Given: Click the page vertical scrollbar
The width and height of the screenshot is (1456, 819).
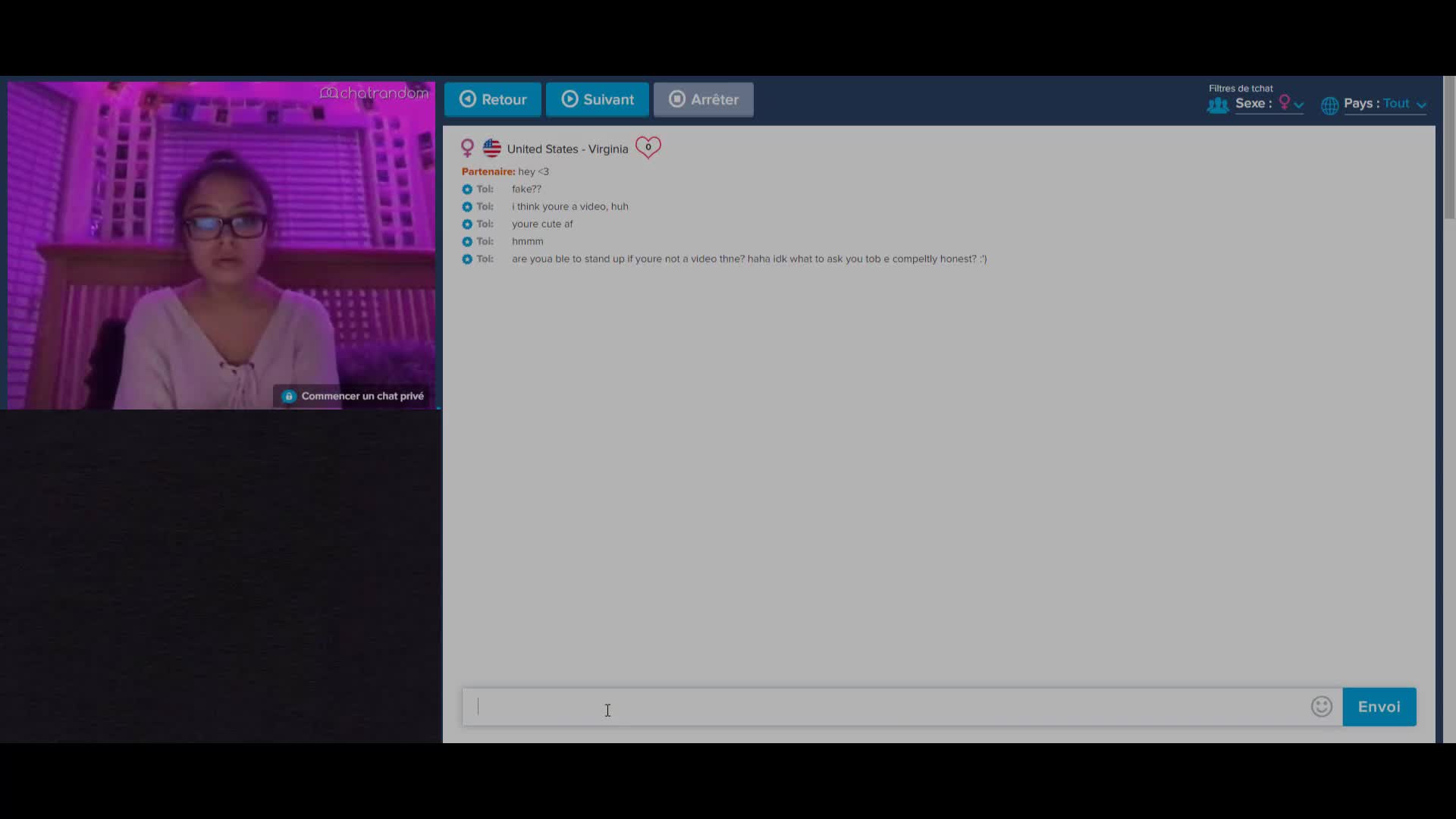Looking at the screenshot, I should [1449, 148].
